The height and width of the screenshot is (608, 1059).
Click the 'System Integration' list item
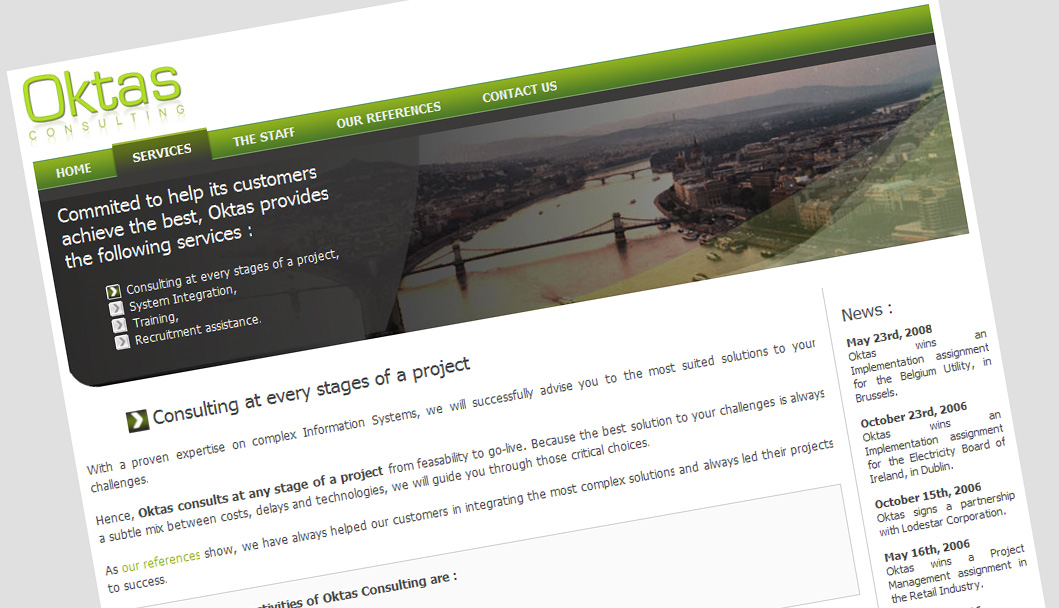click(183, 298)
